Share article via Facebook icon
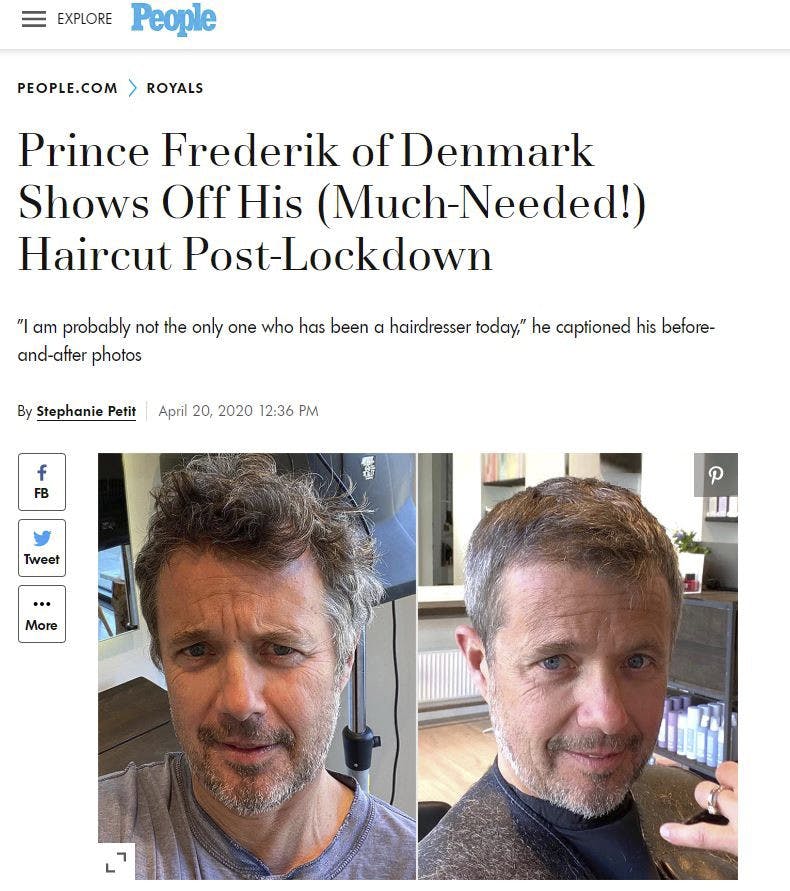 tap(41, 473)
